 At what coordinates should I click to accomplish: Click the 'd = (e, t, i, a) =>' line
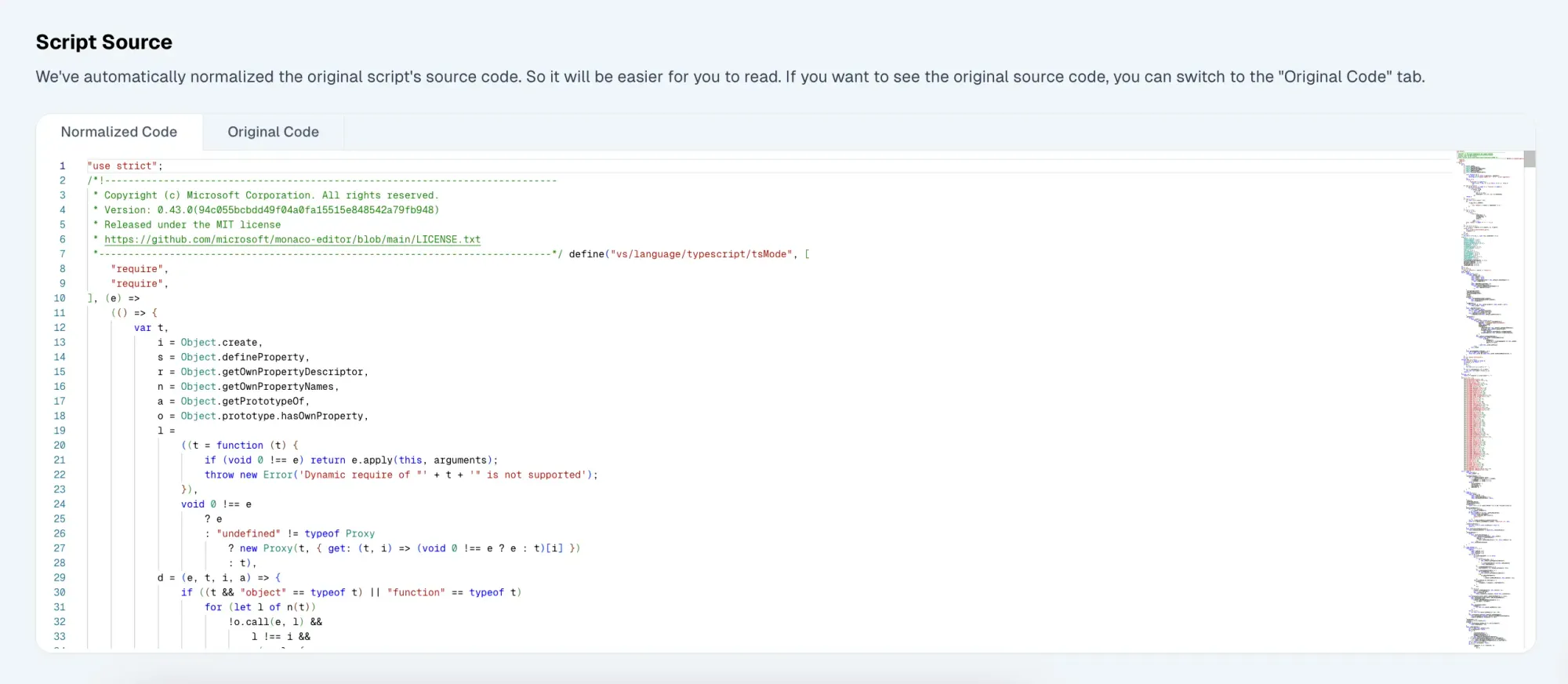(x=219, y=577)
